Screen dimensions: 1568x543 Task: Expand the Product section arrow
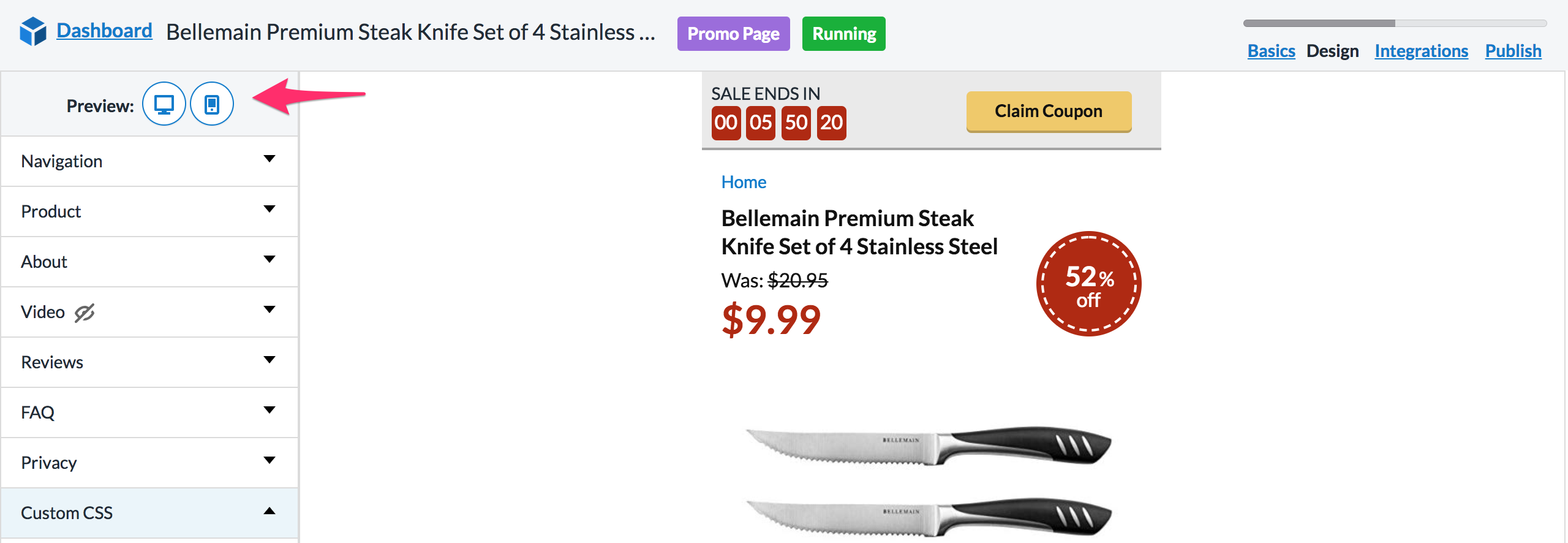(269, 210)
